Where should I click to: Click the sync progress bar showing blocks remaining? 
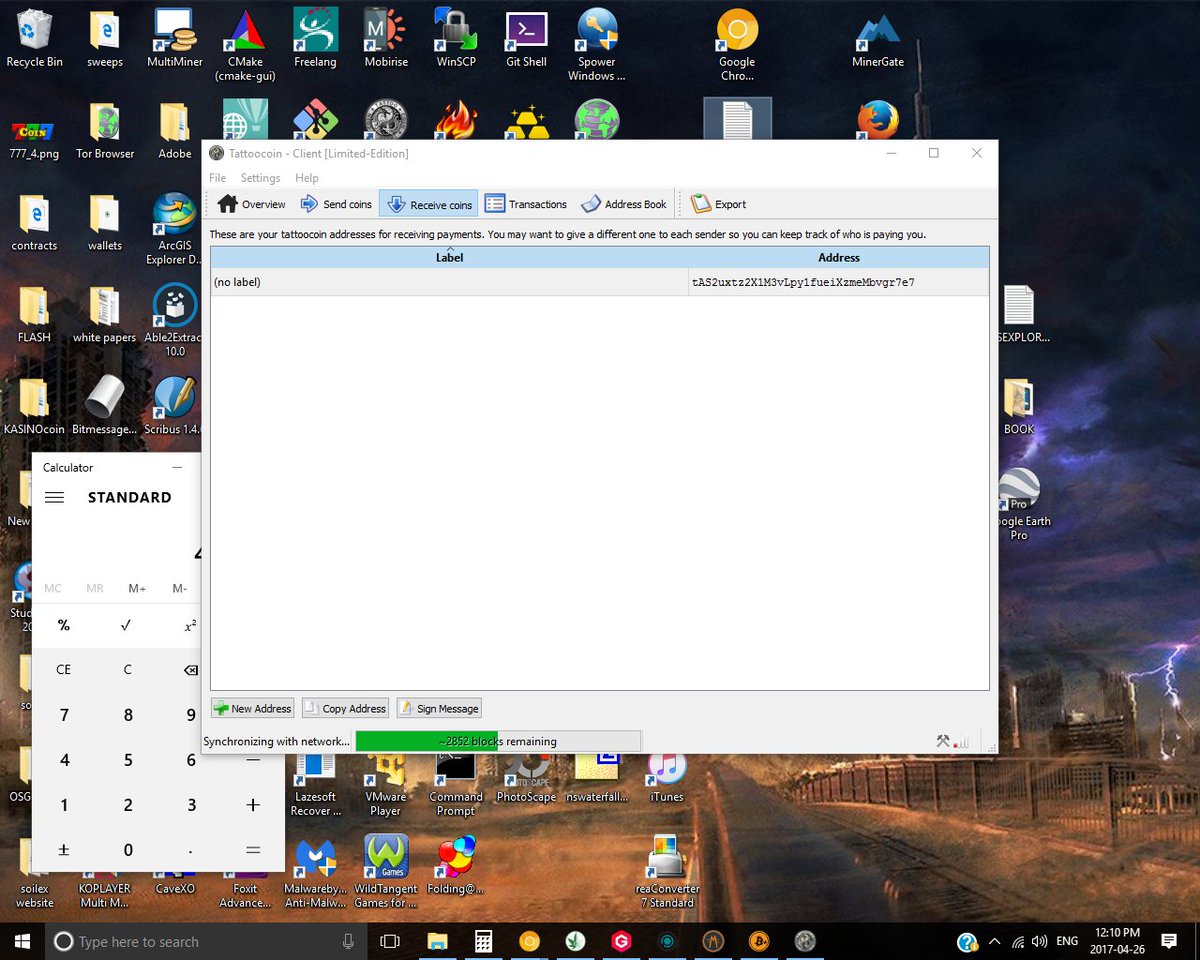pos(498,741)
